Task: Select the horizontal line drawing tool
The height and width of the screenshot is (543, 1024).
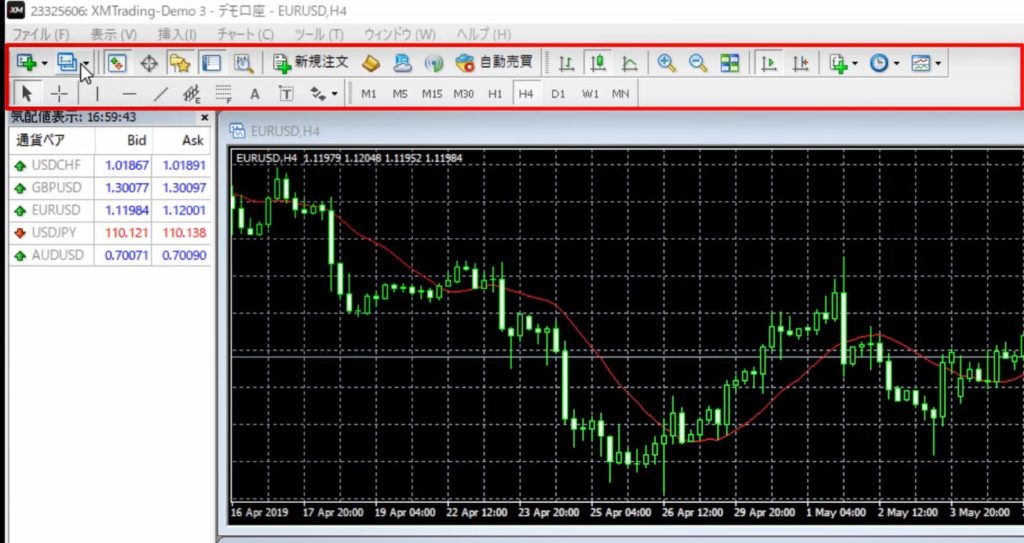Action: pos(129,94)
